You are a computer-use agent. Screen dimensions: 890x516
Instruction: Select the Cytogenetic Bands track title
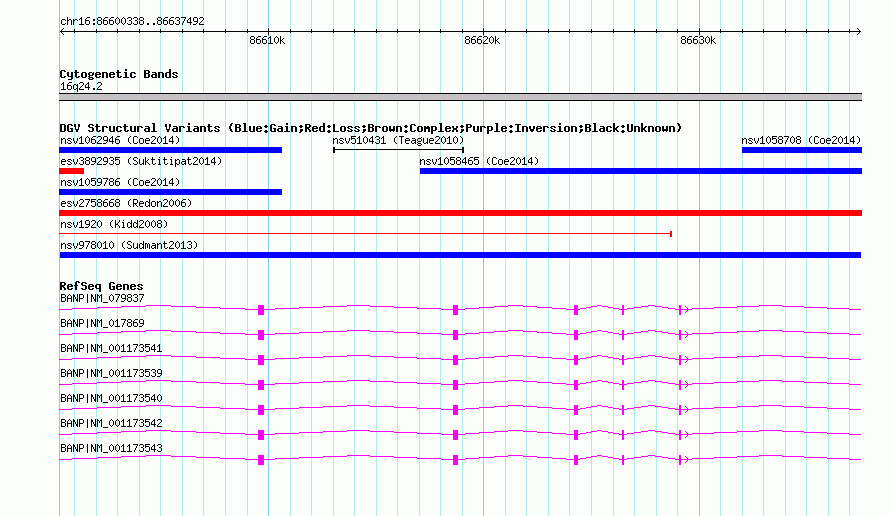tap(119, 74)
